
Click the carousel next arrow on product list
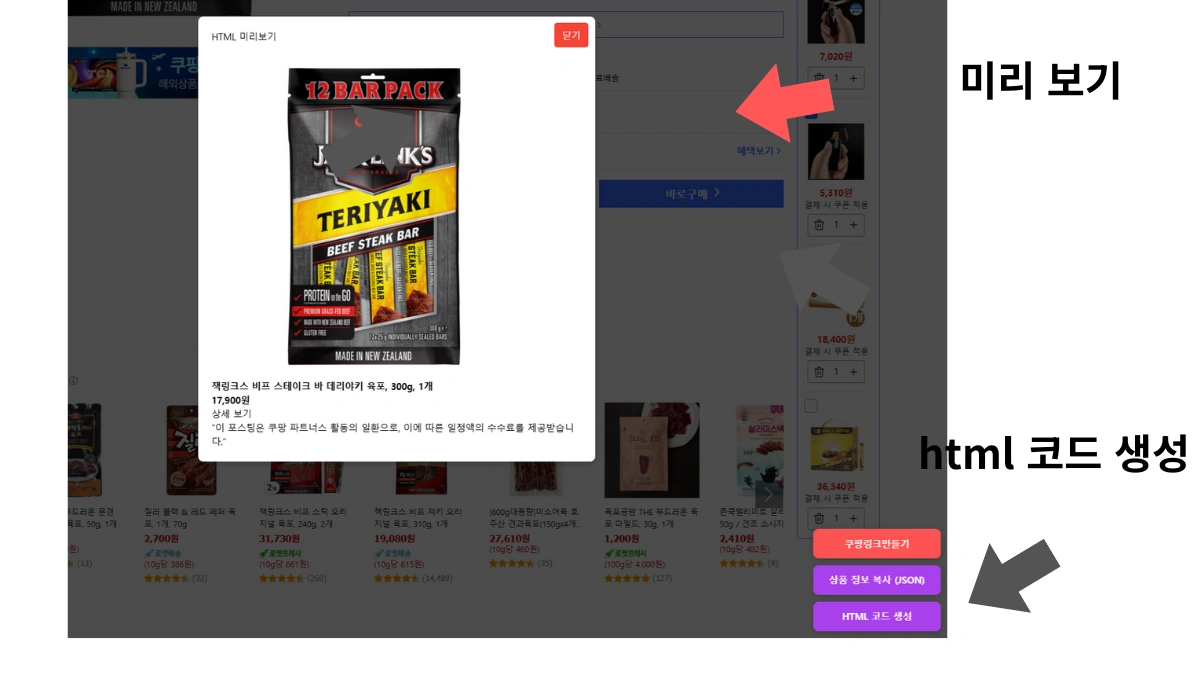point(770,493)
